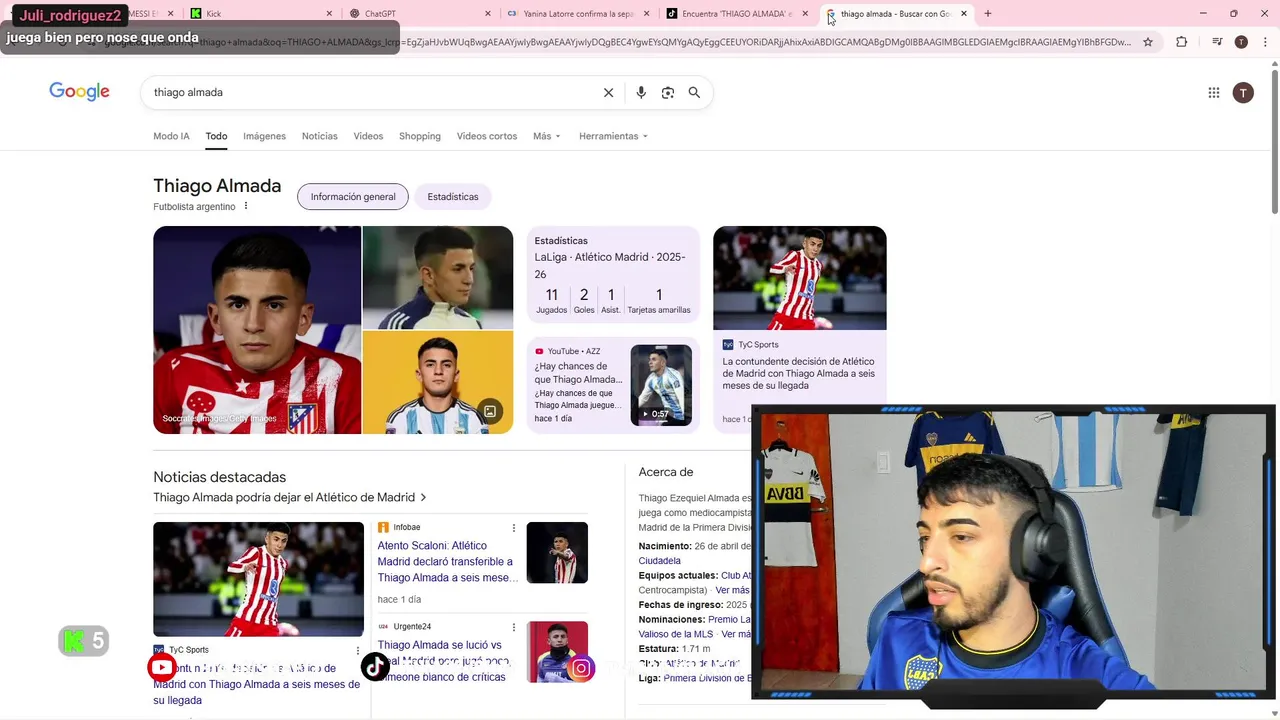Expand the Herramientas dropdown
Viewport: 1280px width, 720px height.
click(x=613, y=136)
